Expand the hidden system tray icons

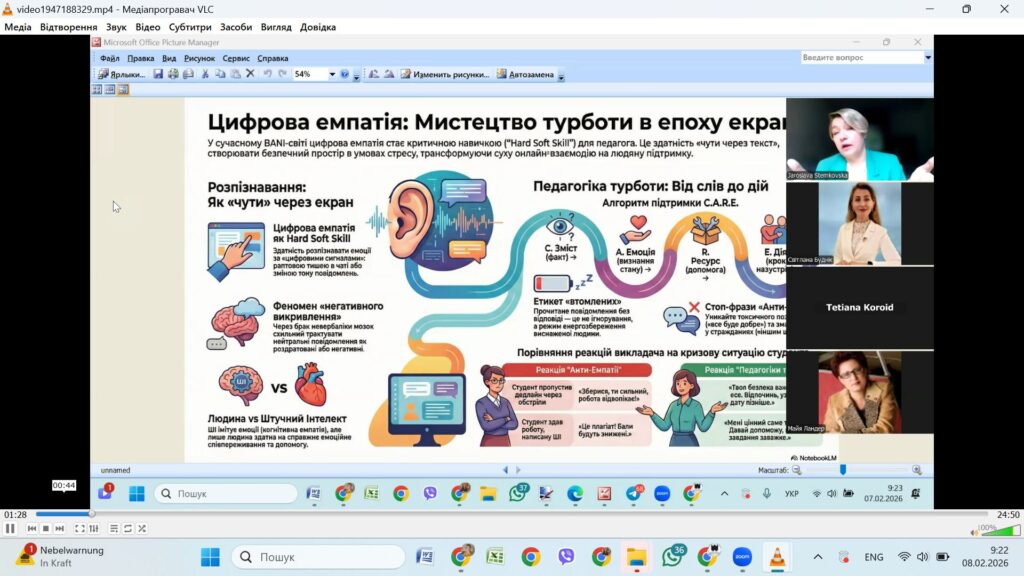(818, 557)
